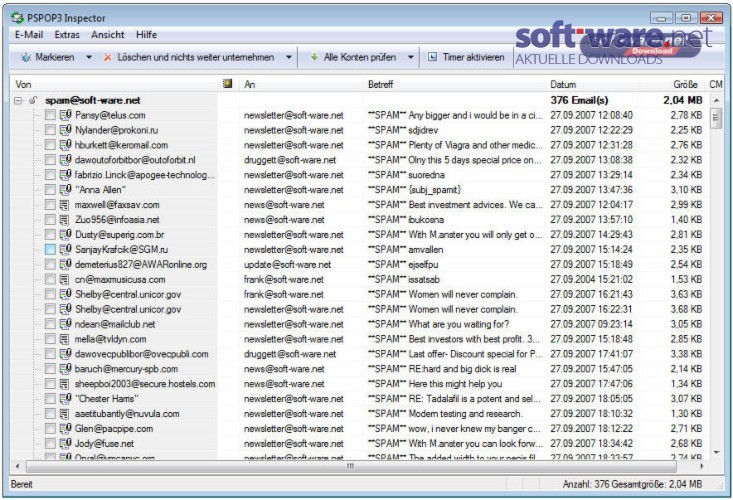The image size is (733, 500).
Task: Click mail icon of hburkett@keromail.com row
Action: point(65,145)
